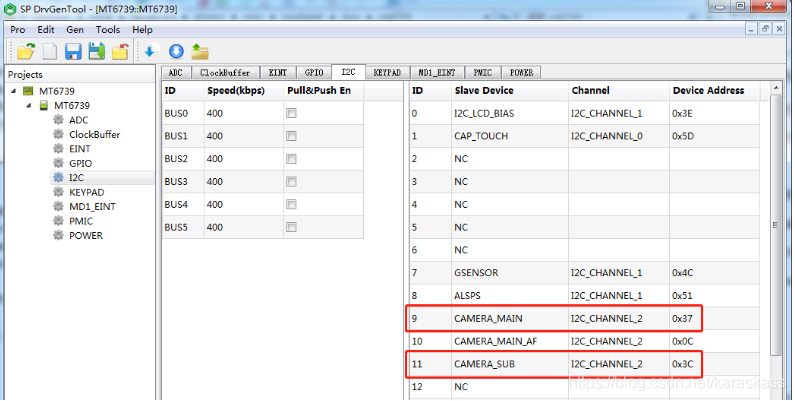Select ClockBuffer in the Projects tree
This screenshot has width=795, height=401.
(x=95, y=134)
